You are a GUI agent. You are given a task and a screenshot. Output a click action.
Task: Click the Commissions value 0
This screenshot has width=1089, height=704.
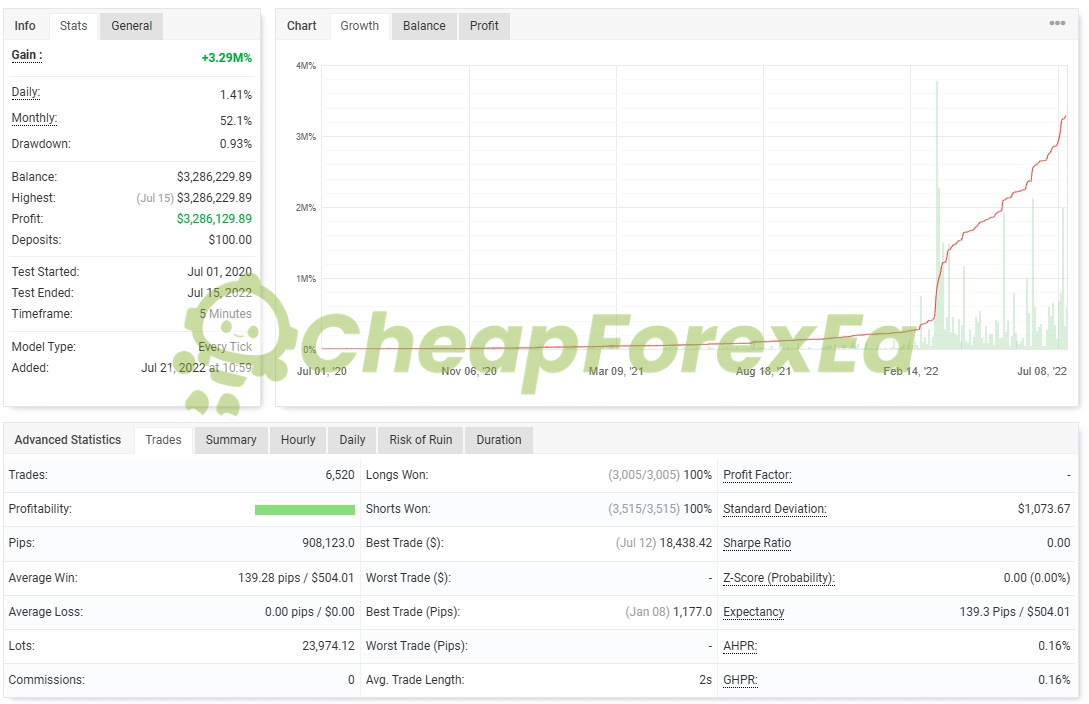click(351, 680)
